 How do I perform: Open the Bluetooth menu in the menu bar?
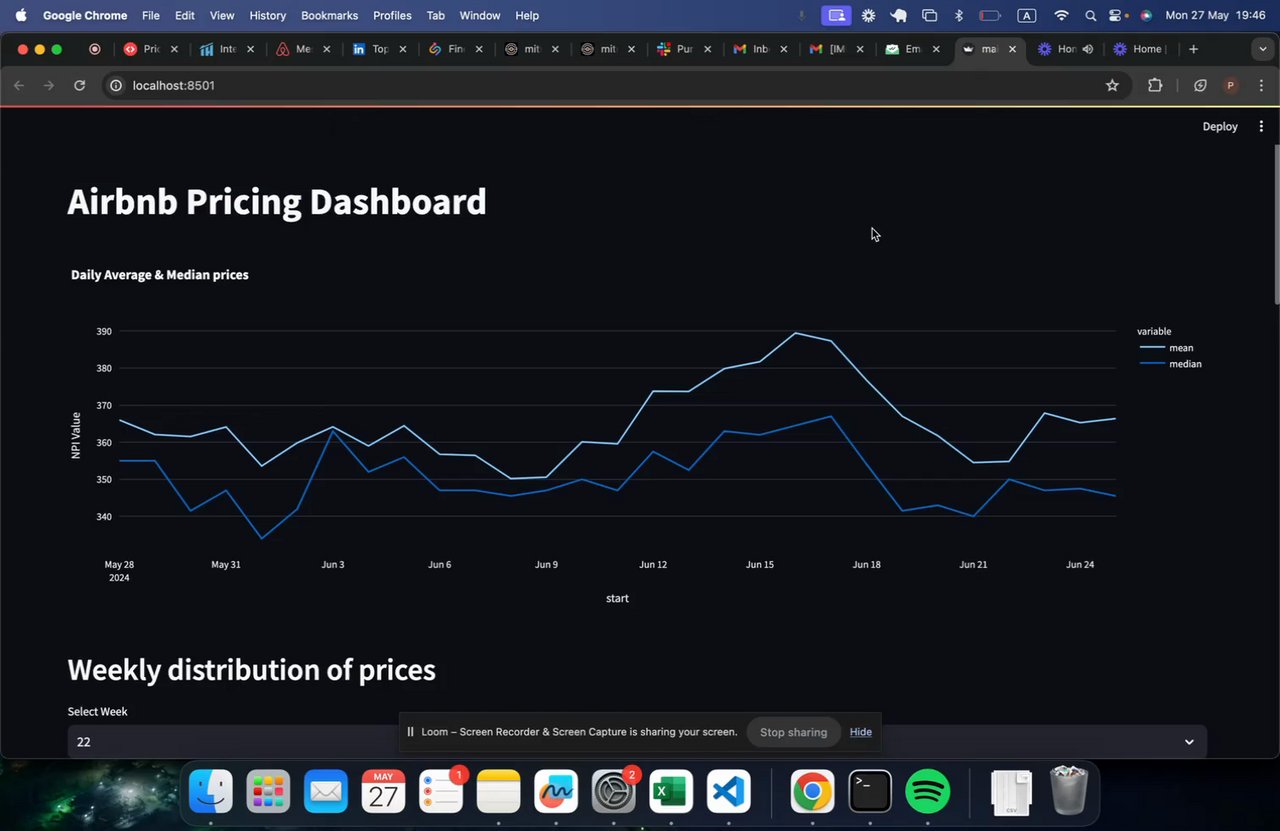pyautogui.click(x=959, y=16)
